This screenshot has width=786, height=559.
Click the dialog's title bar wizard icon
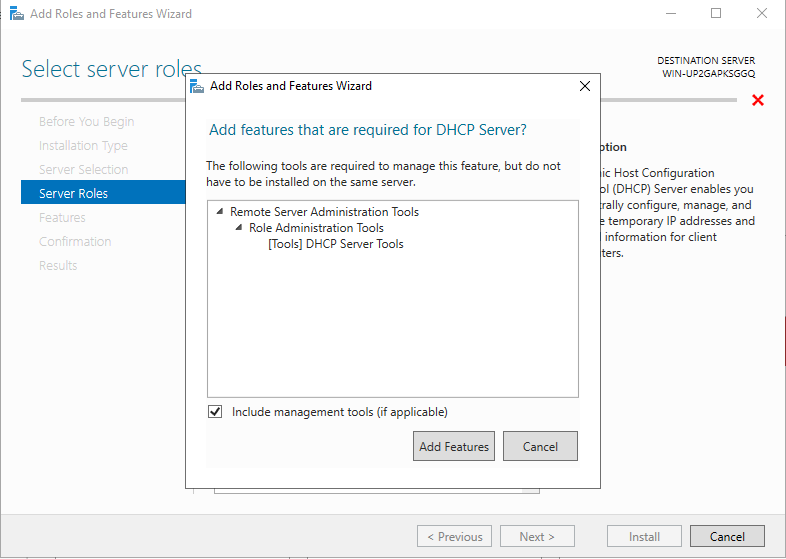click(197, 86)
